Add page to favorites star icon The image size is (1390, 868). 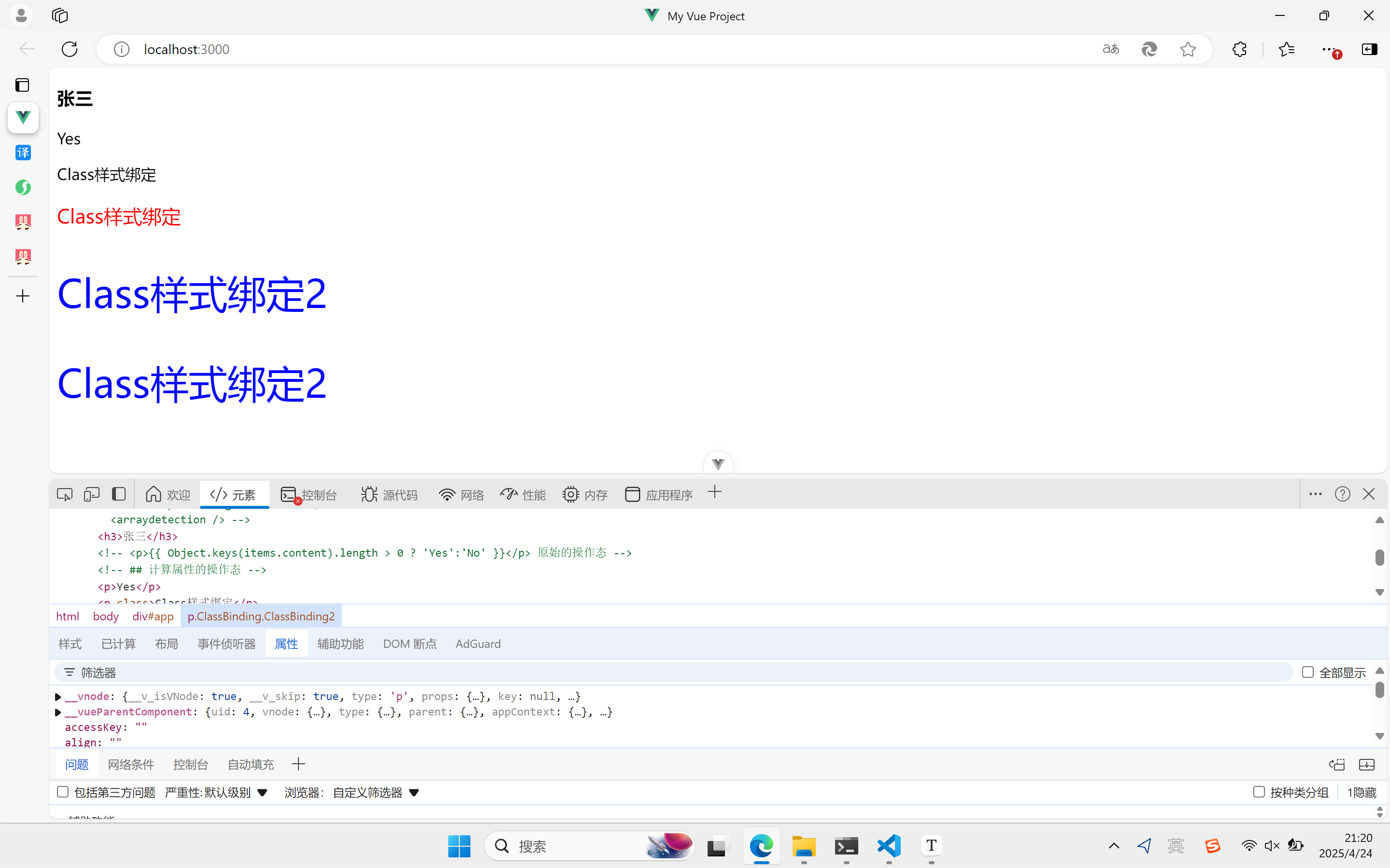1187,49
